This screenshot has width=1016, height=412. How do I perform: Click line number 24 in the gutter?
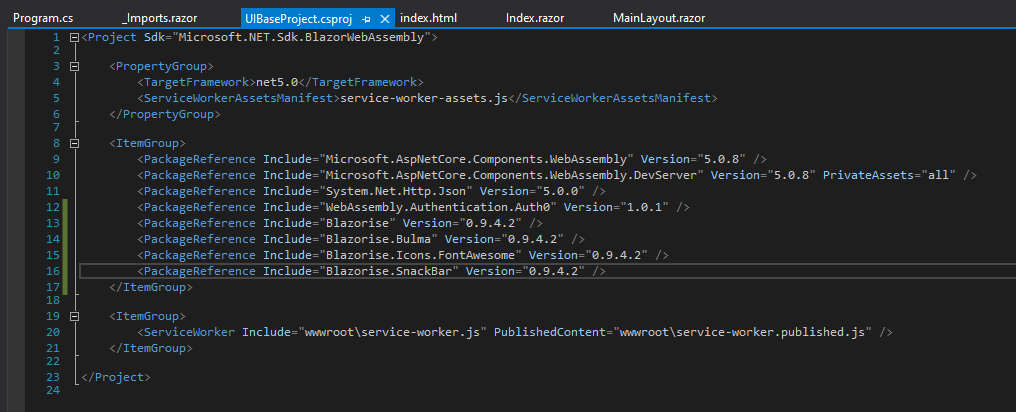(x=53, y=390)
